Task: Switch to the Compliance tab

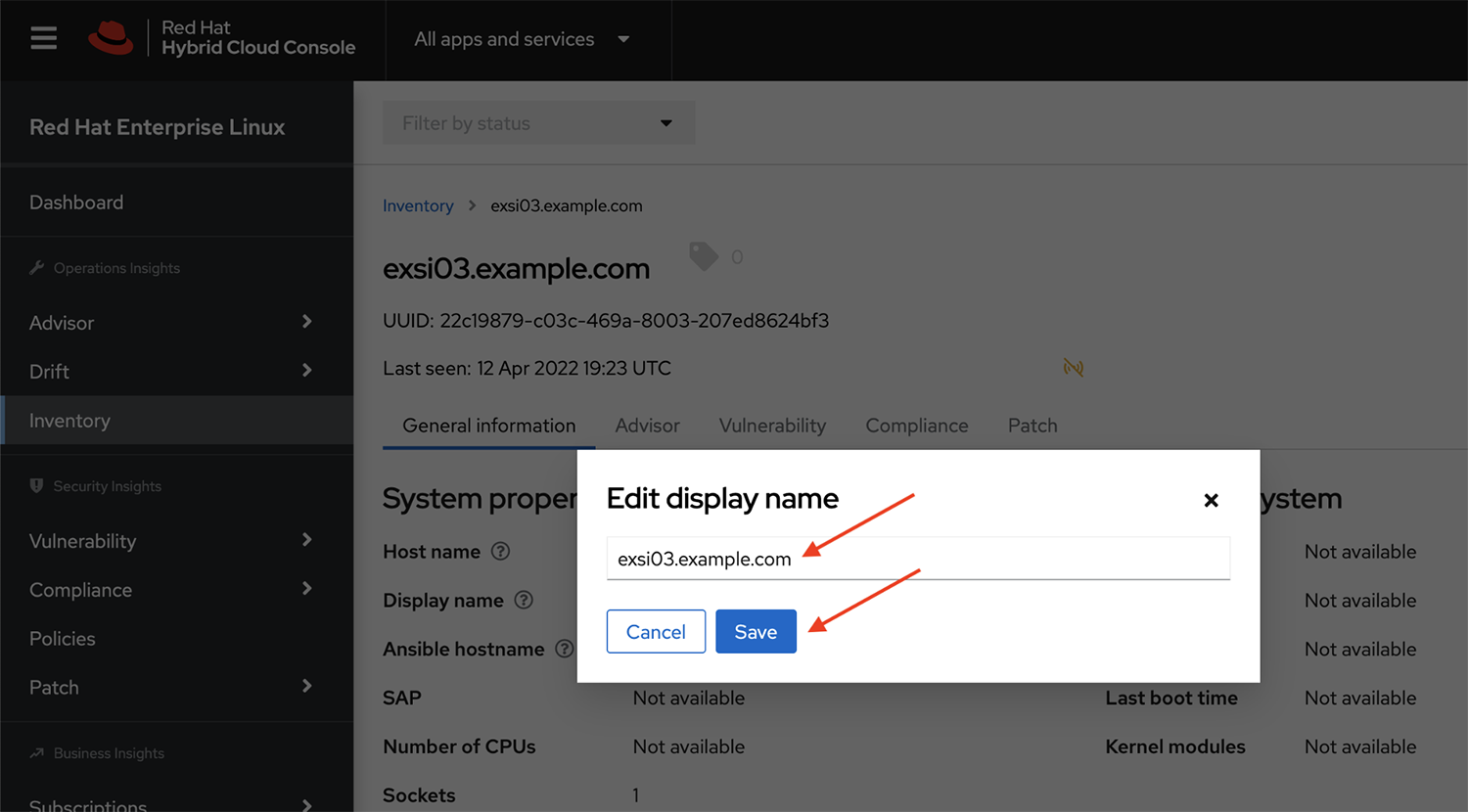Action: pyautogui.click(x=916, y=426)
